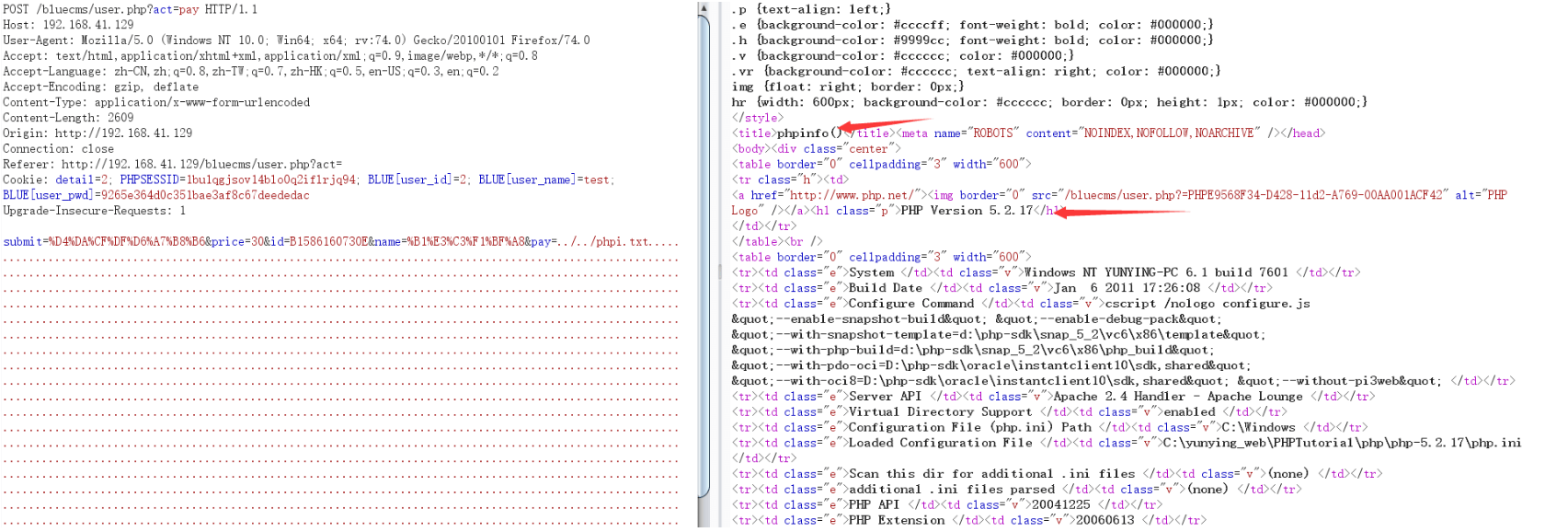The width and height of the screenshot is (1568, 532).
Task: Click the ROBOTS meta tag content value
Action: point(1168,133)
